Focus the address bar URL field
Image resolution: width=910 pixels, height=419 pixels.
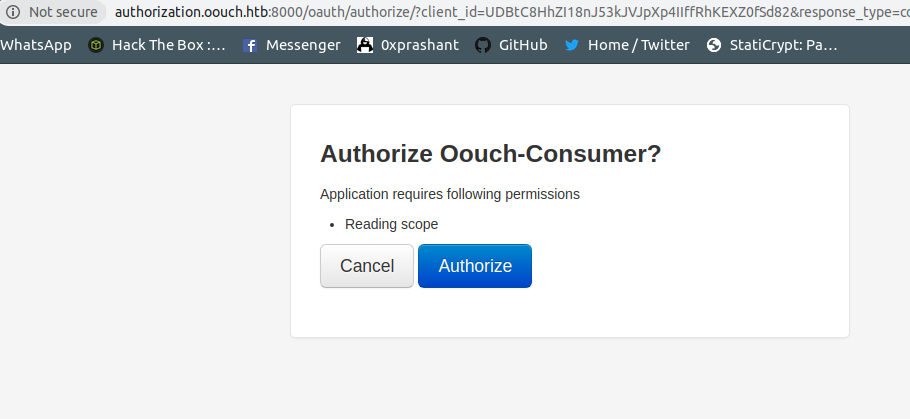point(500,12)
